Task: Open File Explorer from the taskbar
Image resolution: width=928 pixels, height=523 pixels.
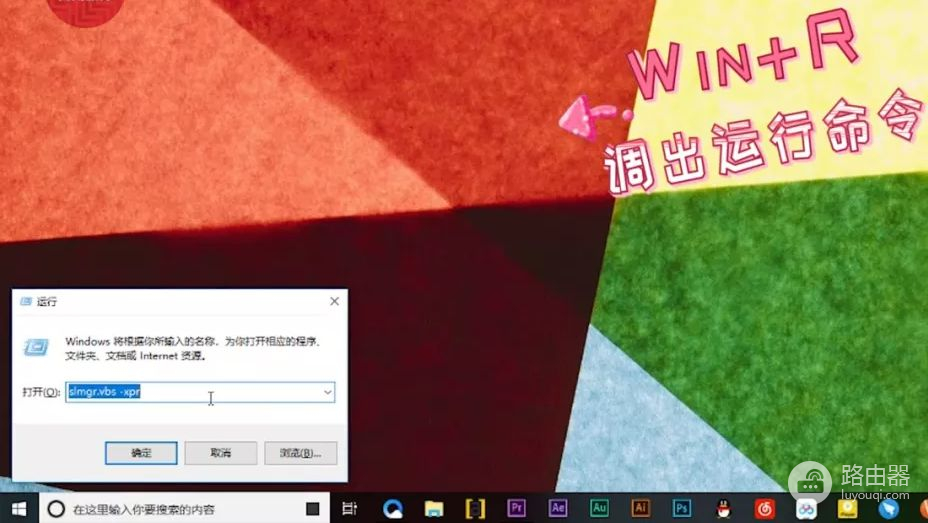Action: coord(434,509)
